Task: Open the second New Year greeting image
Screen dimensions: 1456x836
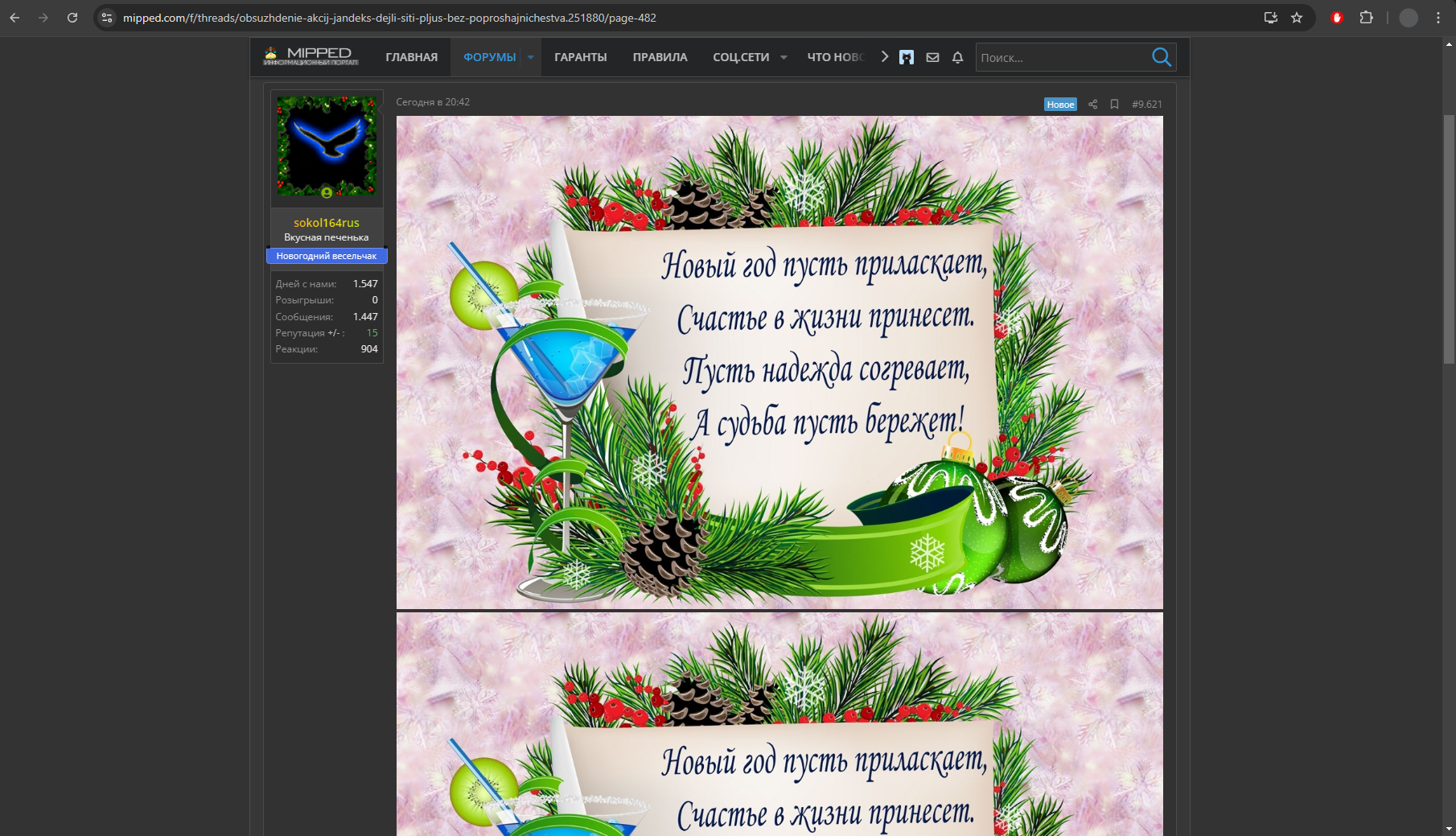Action: 779,724
